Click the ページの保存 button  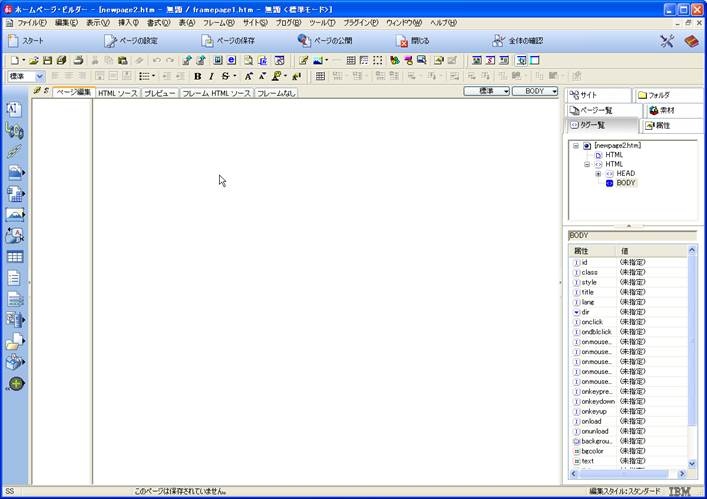229,41
